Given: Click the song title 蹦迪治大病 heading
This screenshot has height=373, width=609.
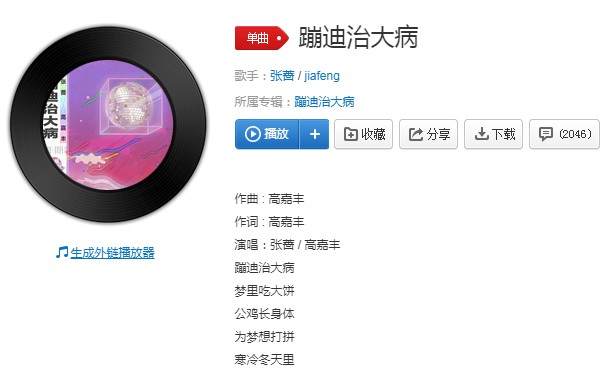Looking at the screenshot, I should coord(358,37).
